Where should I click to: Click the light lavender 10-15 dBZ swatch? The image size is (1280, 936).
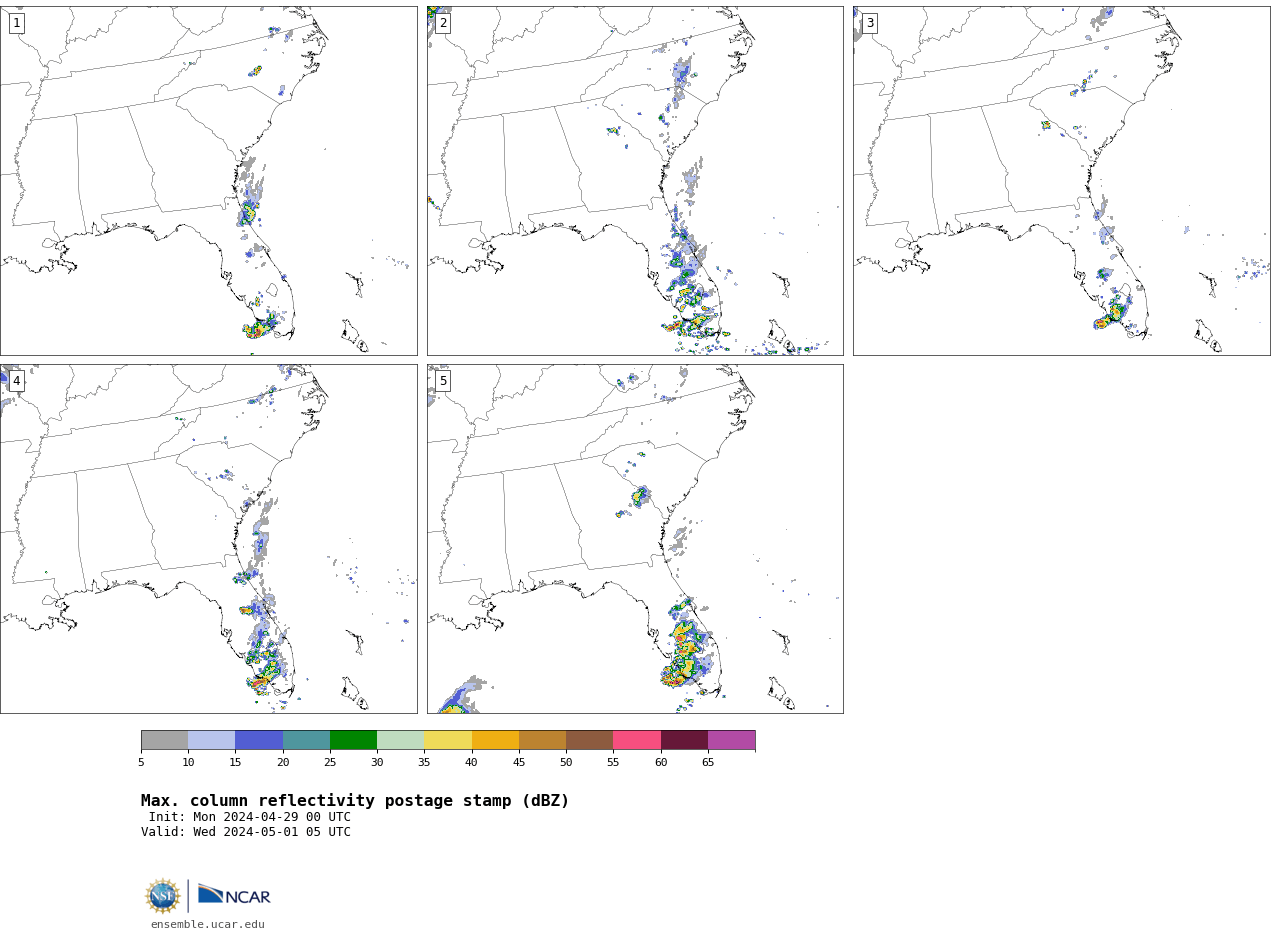[211, 740]
